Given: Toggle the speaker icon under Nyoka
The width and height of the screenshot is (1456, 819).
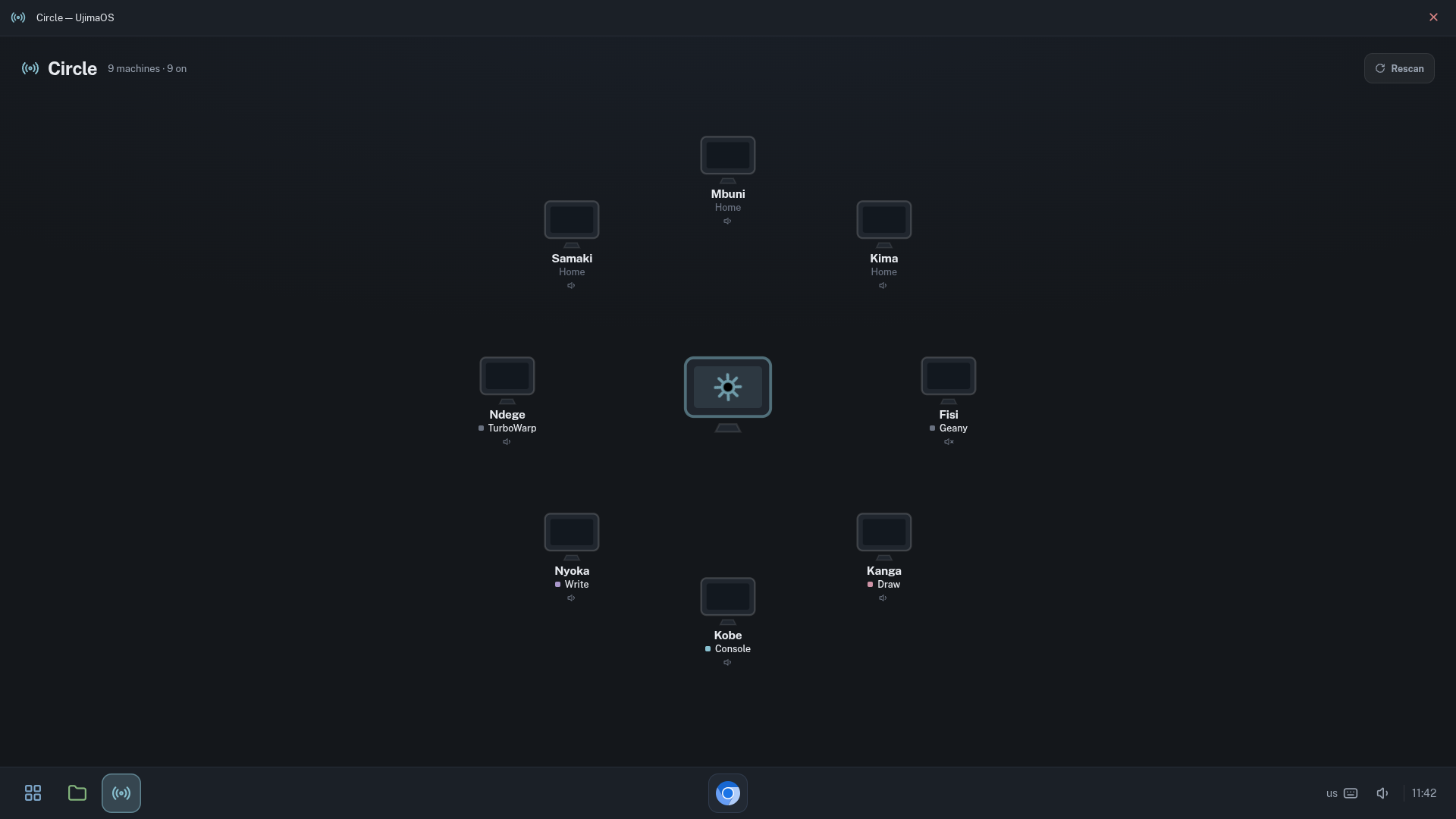Looking at the screenshot, I should click(x=571, y=598).
